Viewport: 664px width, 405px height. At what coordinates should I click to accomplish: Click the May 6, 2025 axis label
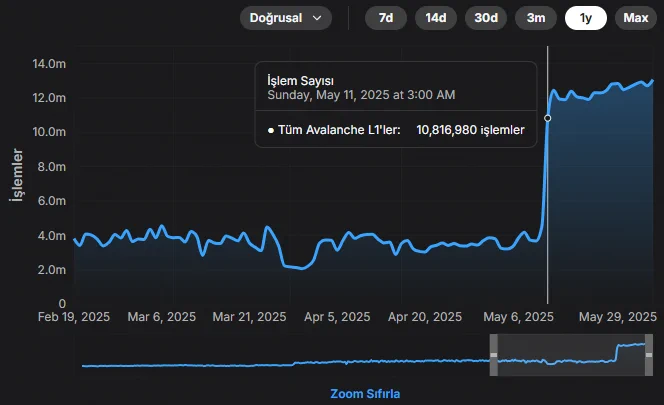(518, 317)
